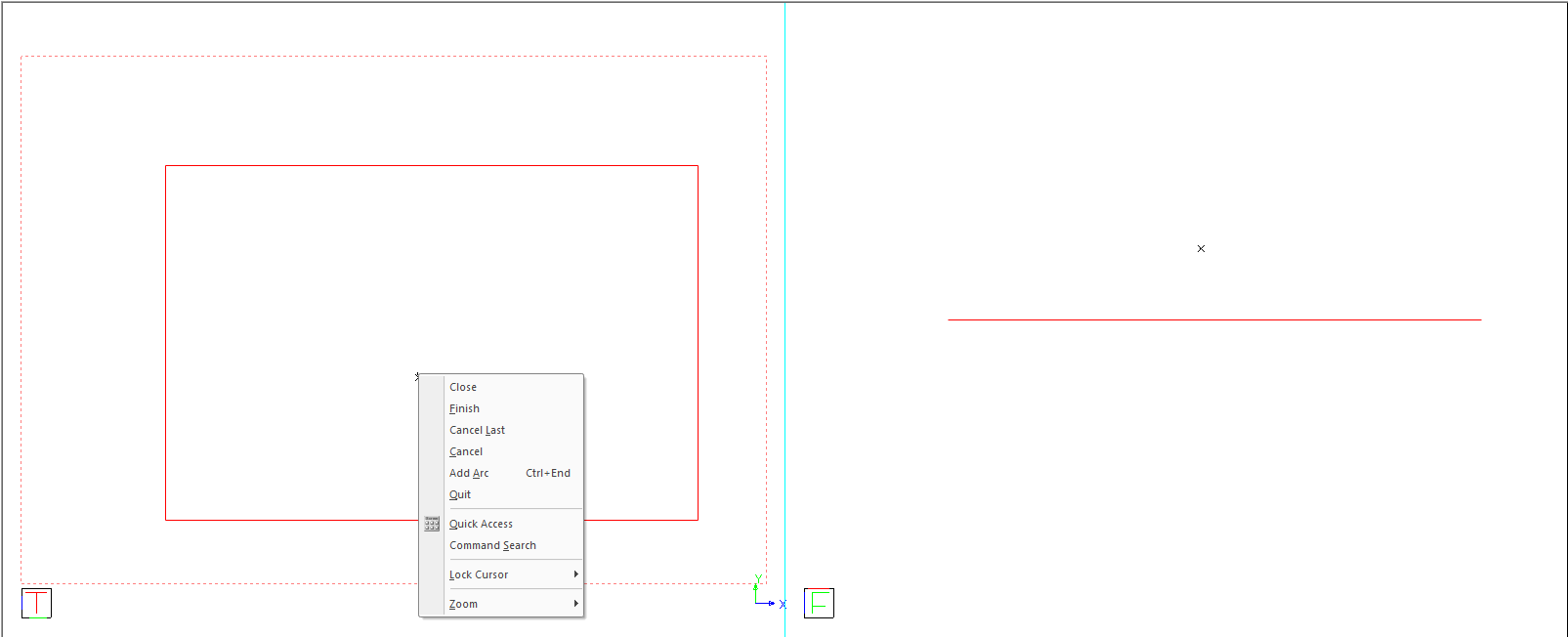1568x637 pixels.
Task: Open Command Search from the menu
Action: coord(492,545)
